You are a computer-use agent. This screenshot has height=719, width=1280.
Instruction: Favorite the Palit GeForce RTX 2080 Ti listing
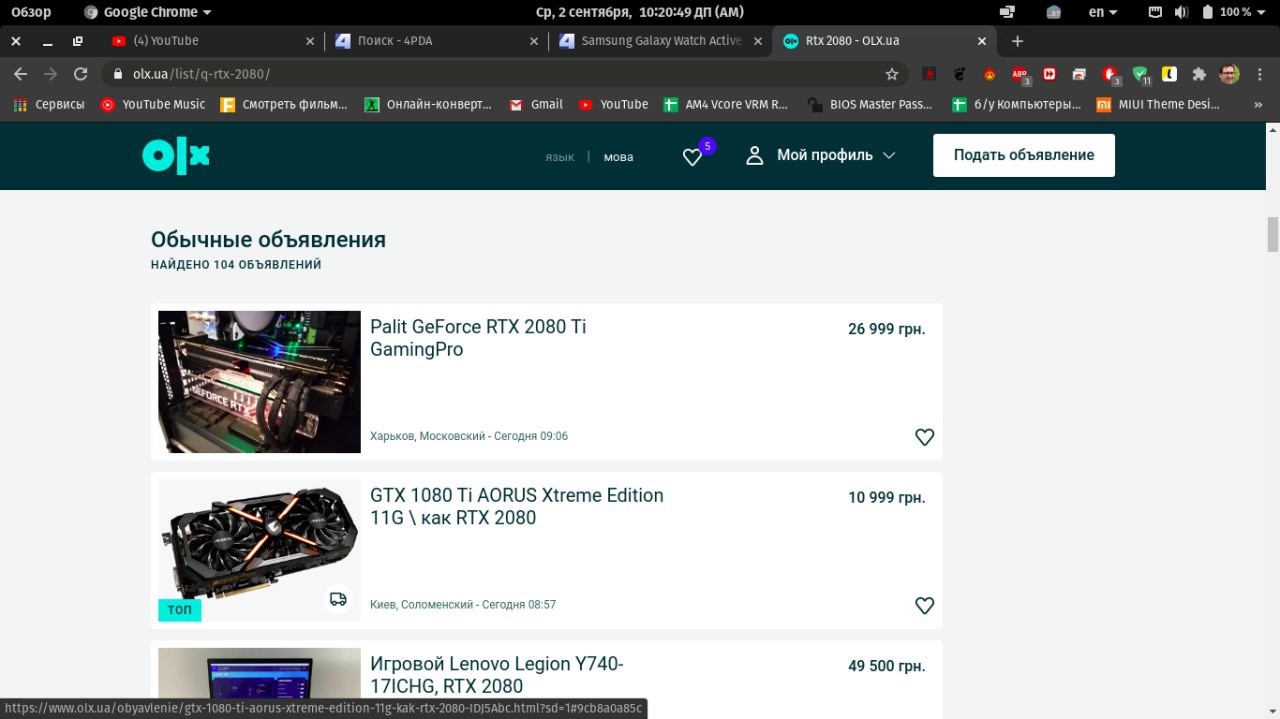tap(925, 437)
